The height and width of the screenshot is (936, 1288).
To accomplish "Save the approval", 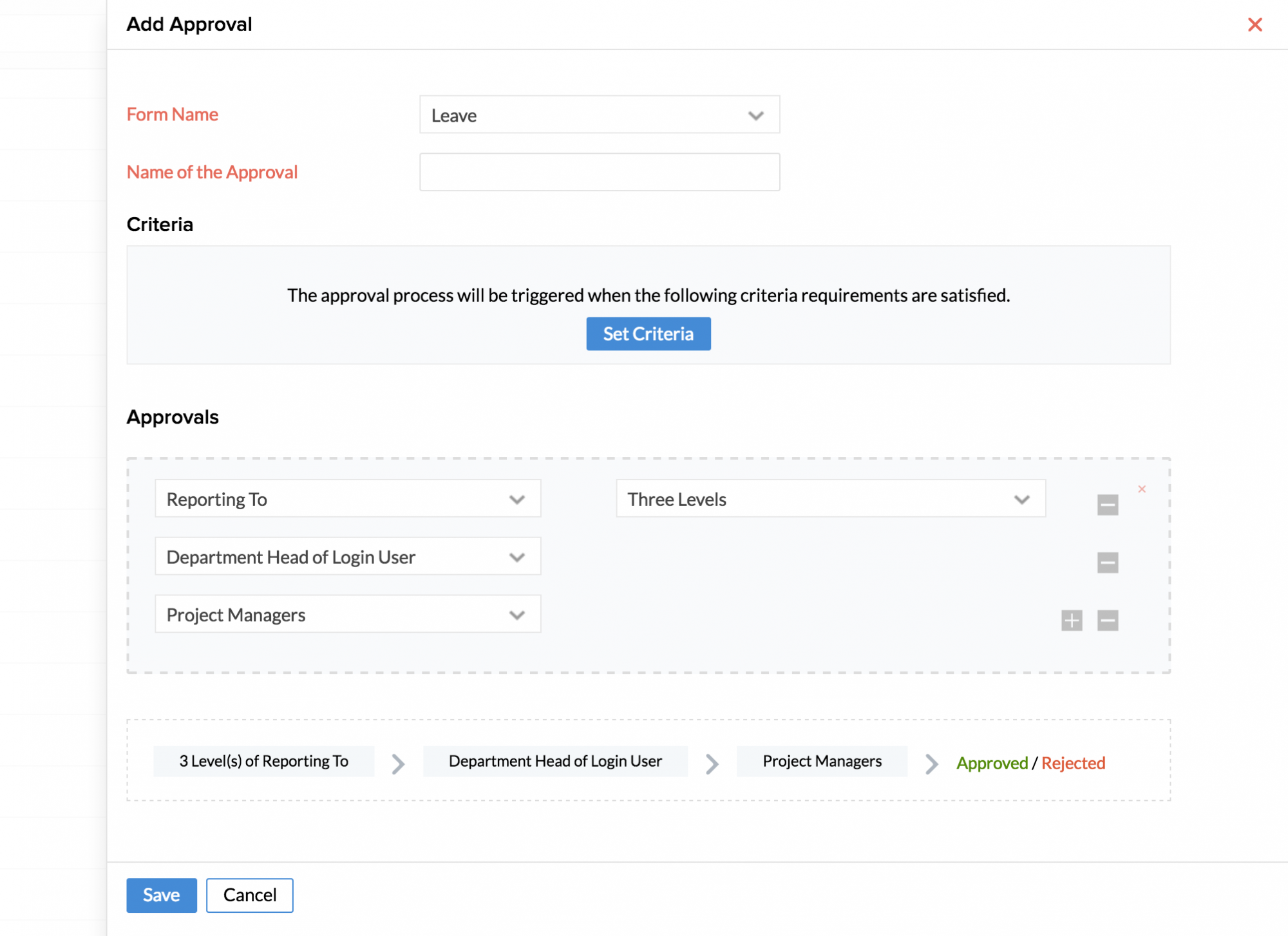I will 161,895.
